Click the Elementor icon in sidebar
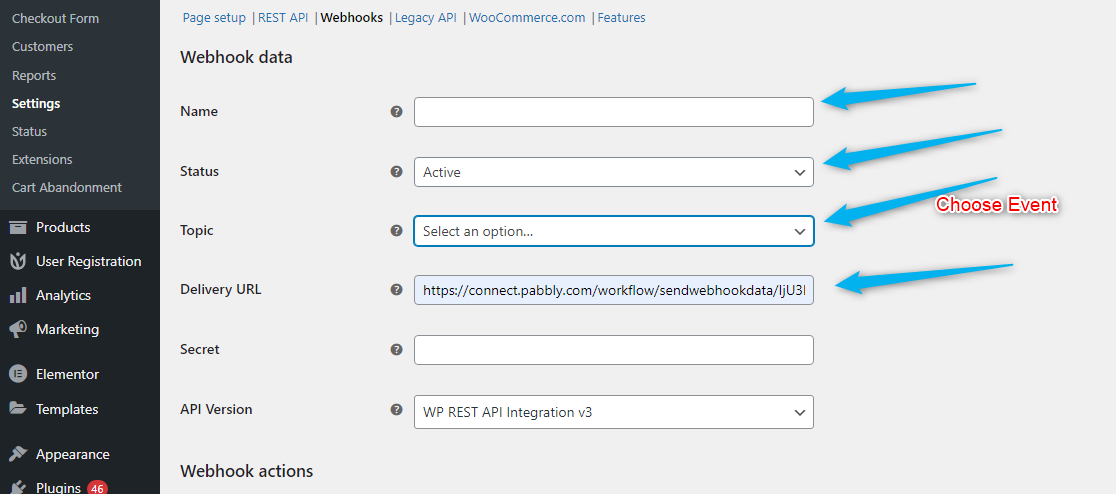The width and height of the screenshot is (1116, 494). tap(18, 374)
